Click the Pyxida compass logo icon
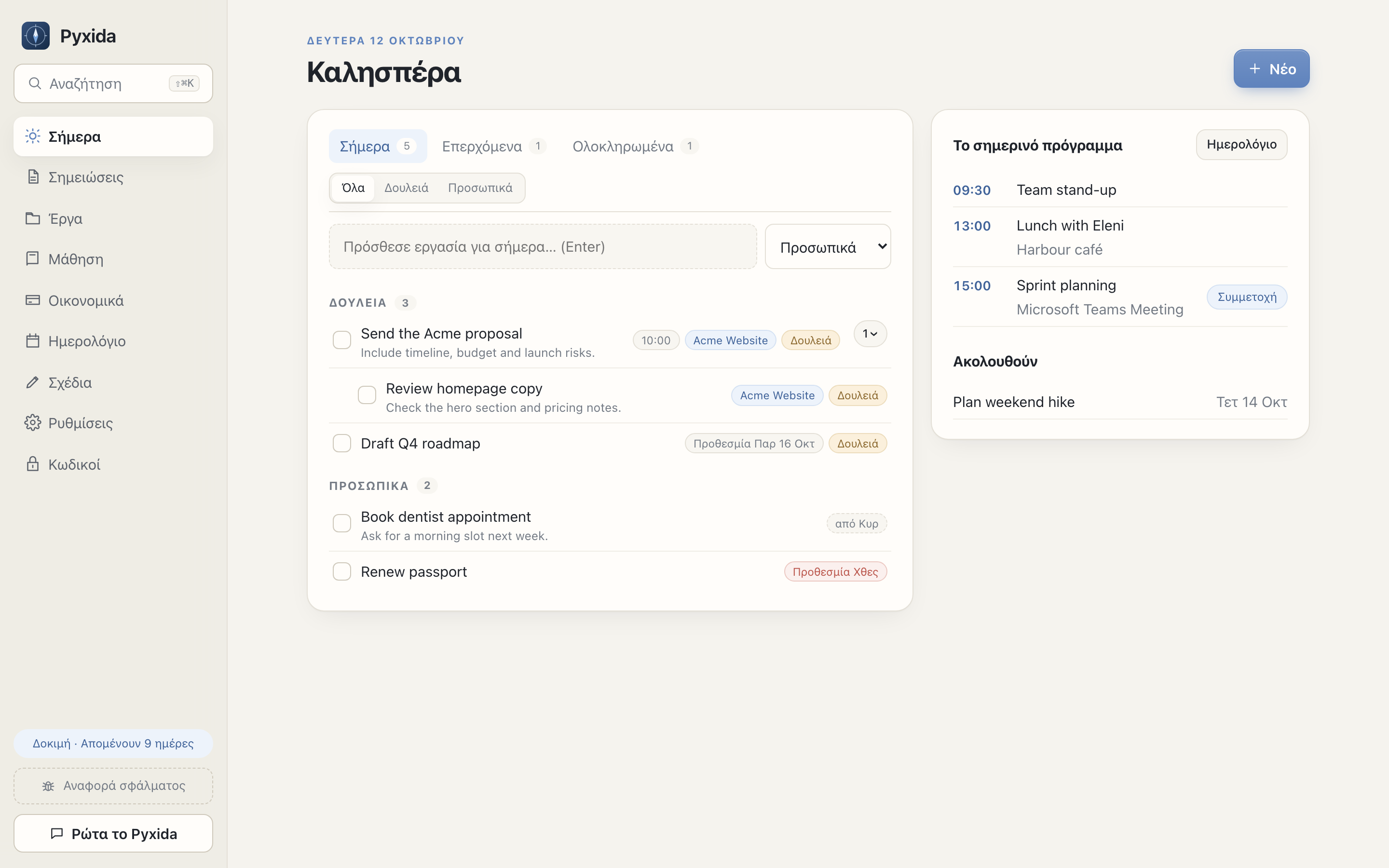 [x=36, y=36]
